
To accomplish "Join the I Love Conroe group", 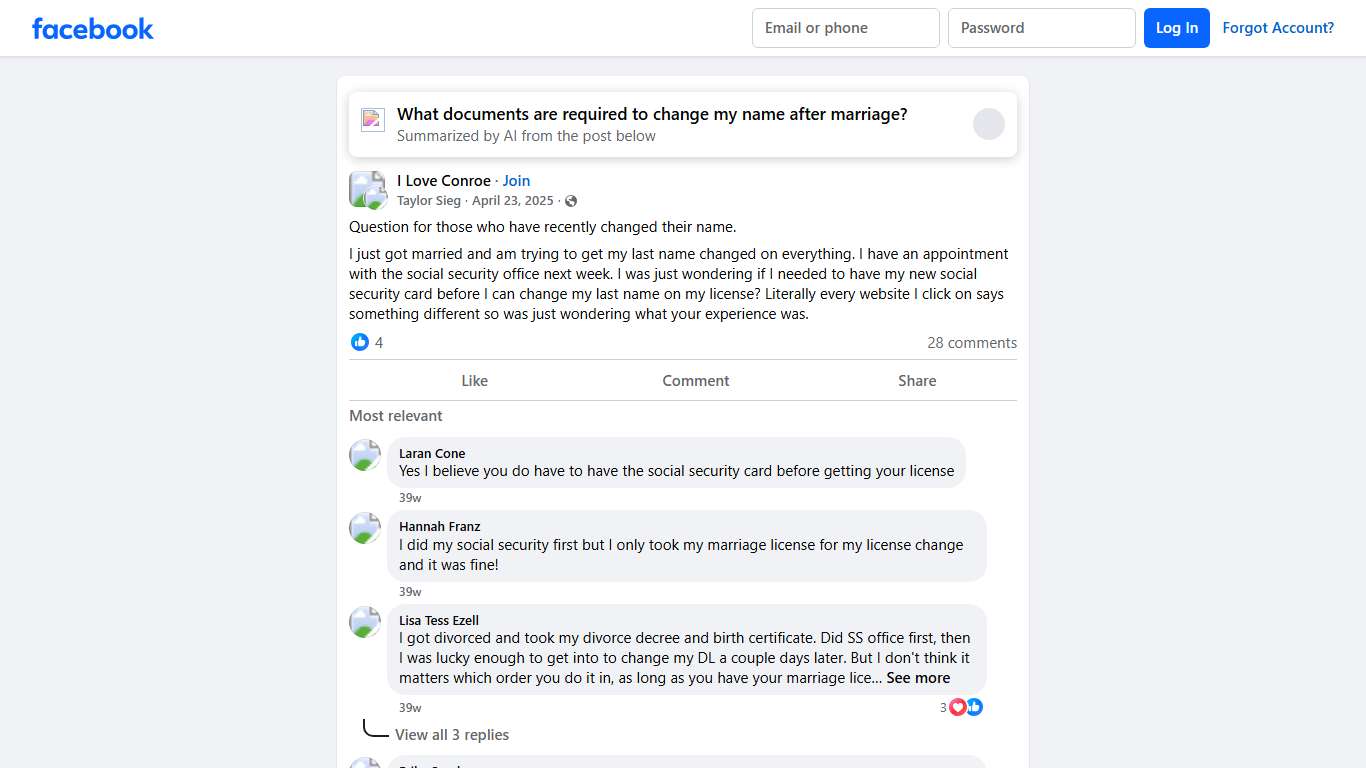I will point(516,181).
